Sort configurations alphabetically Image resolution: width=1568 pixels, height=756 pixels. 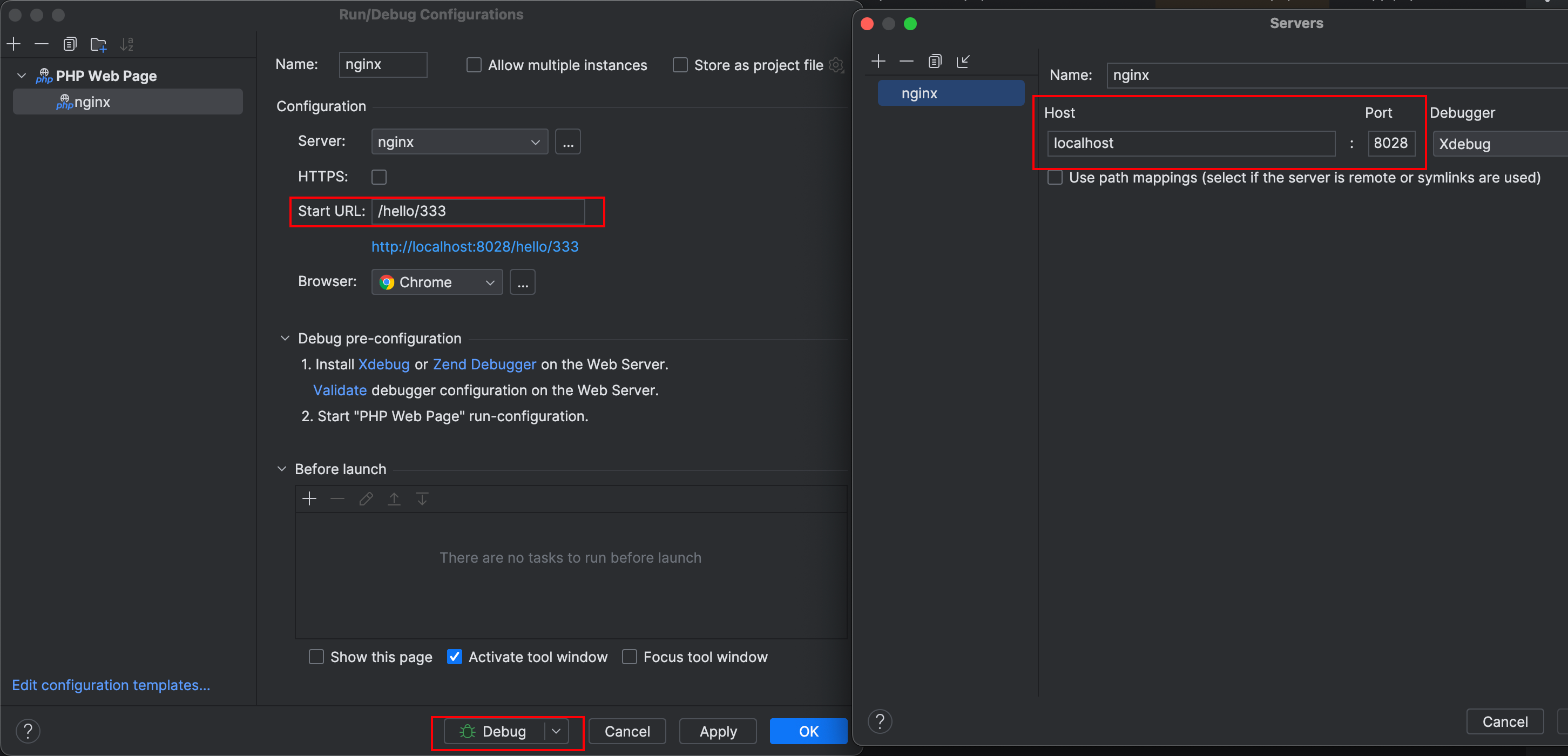point(126,44)
